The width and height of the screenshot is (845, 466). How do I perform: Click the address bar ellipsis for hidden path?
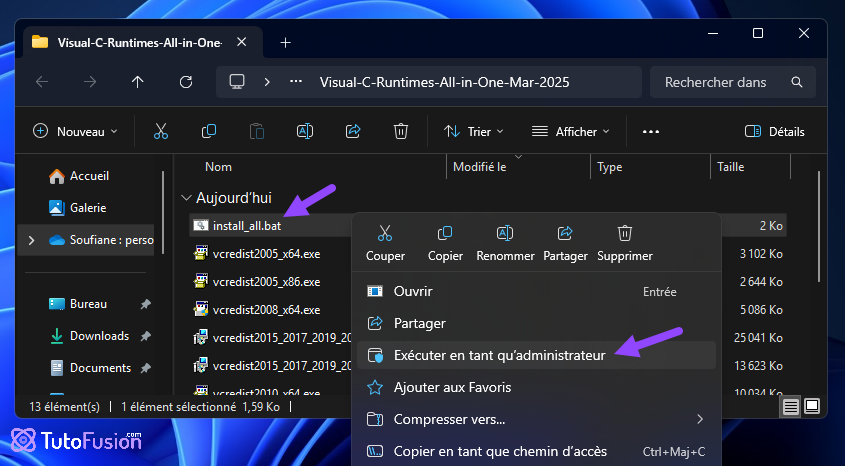click(296, 82)
